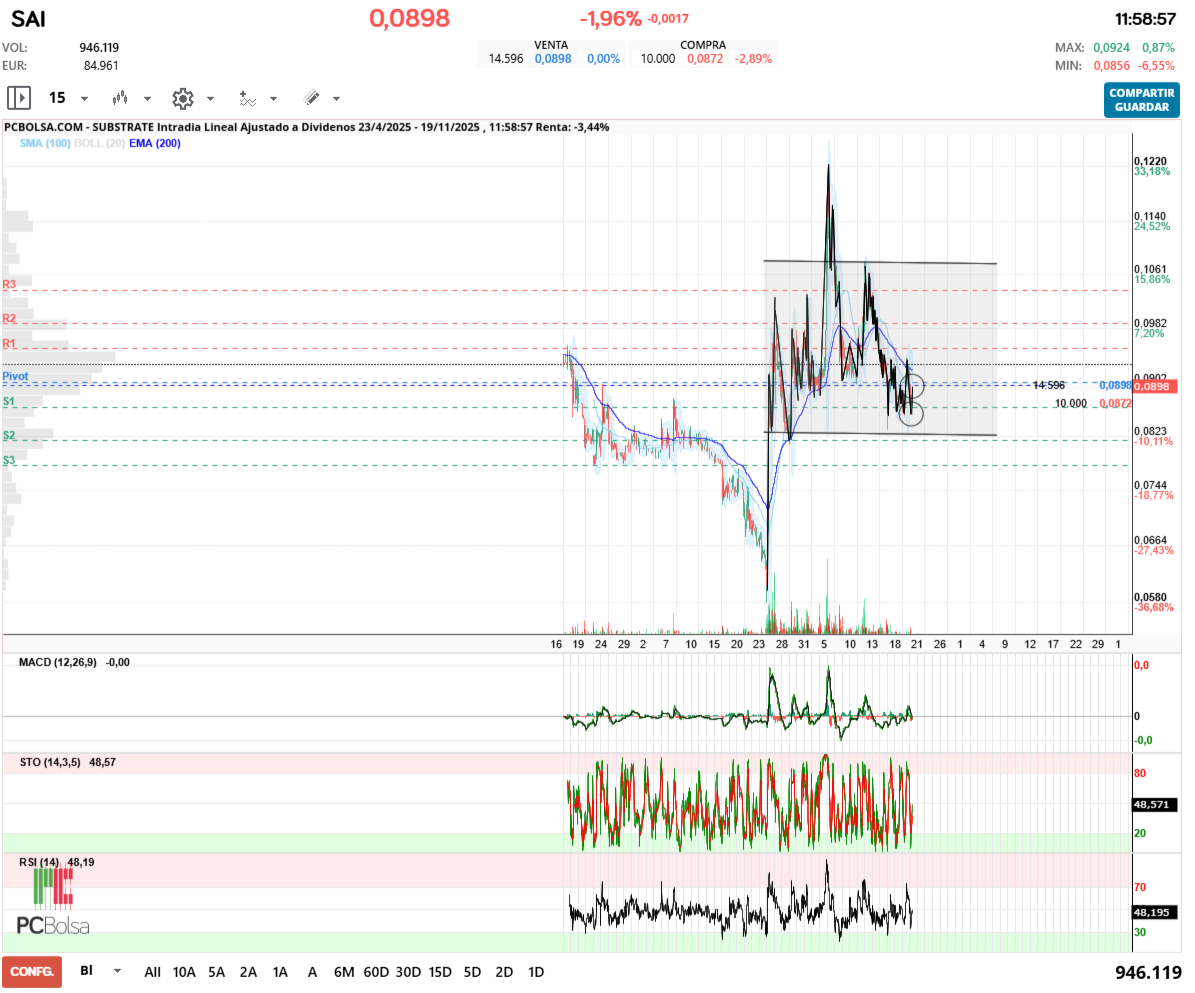This screenshot has height=993, width=1195.
Task: Toggle the BOLL (20) indicator label
Action: coord(100,143)
